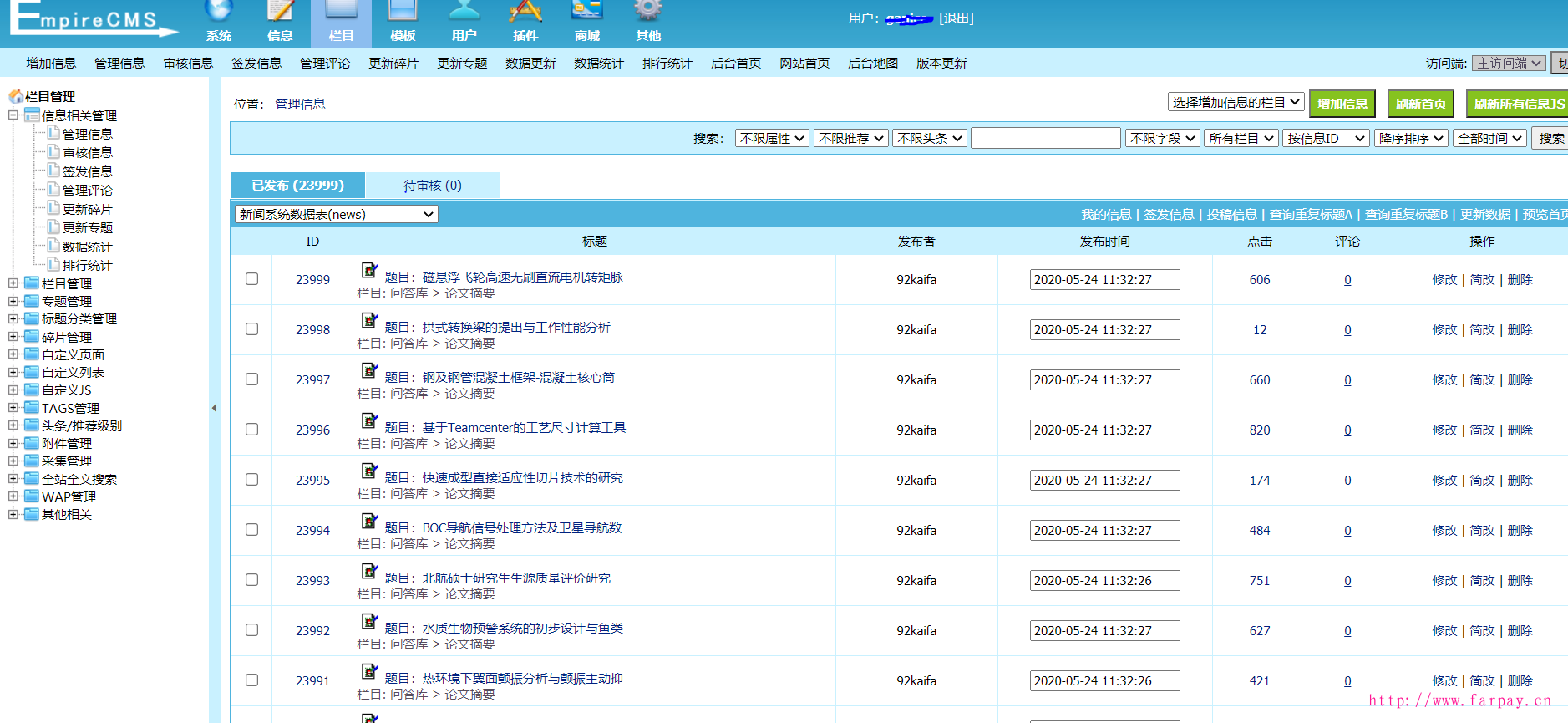Click the green 刷新首页 button
1568x723 pixels.
tap(1421, 104)
